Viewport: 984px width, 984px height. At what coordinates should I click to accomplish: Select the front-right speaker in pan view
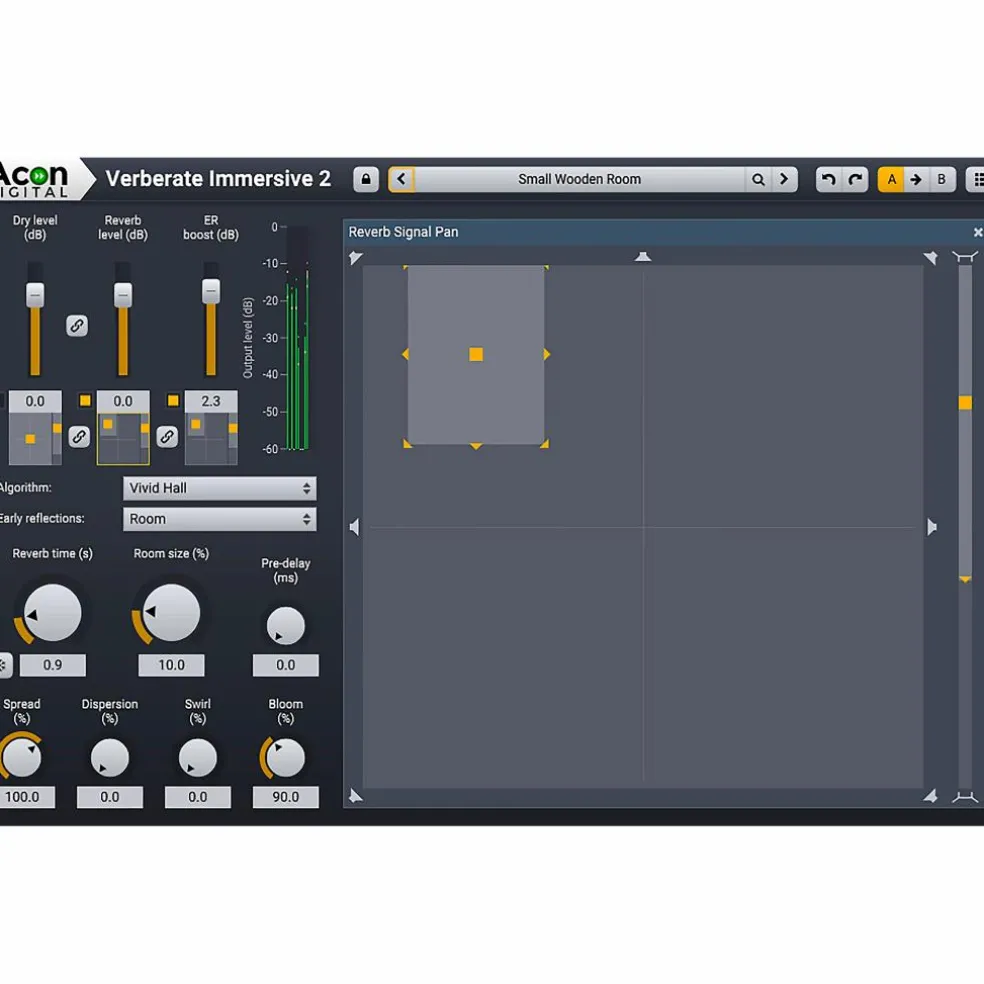[x=931, y=258]
